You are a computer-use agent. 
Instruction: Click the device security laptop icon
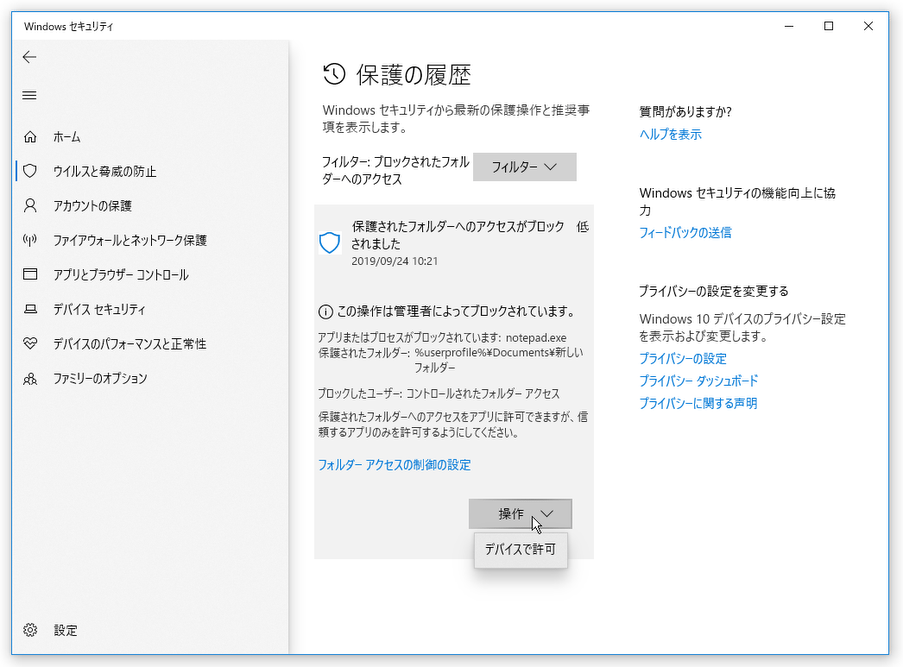30,309
